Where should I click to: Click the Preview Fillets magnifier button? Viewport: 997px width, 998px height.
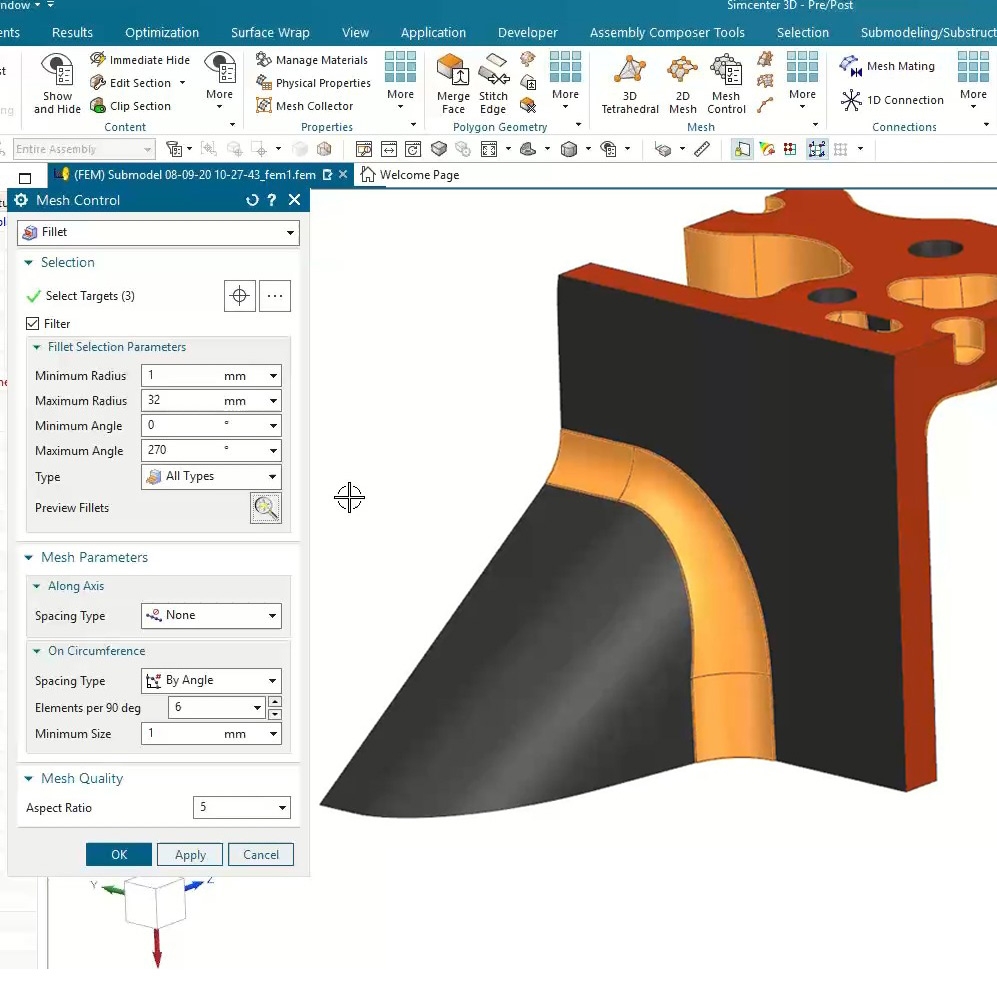coord(265,508)
